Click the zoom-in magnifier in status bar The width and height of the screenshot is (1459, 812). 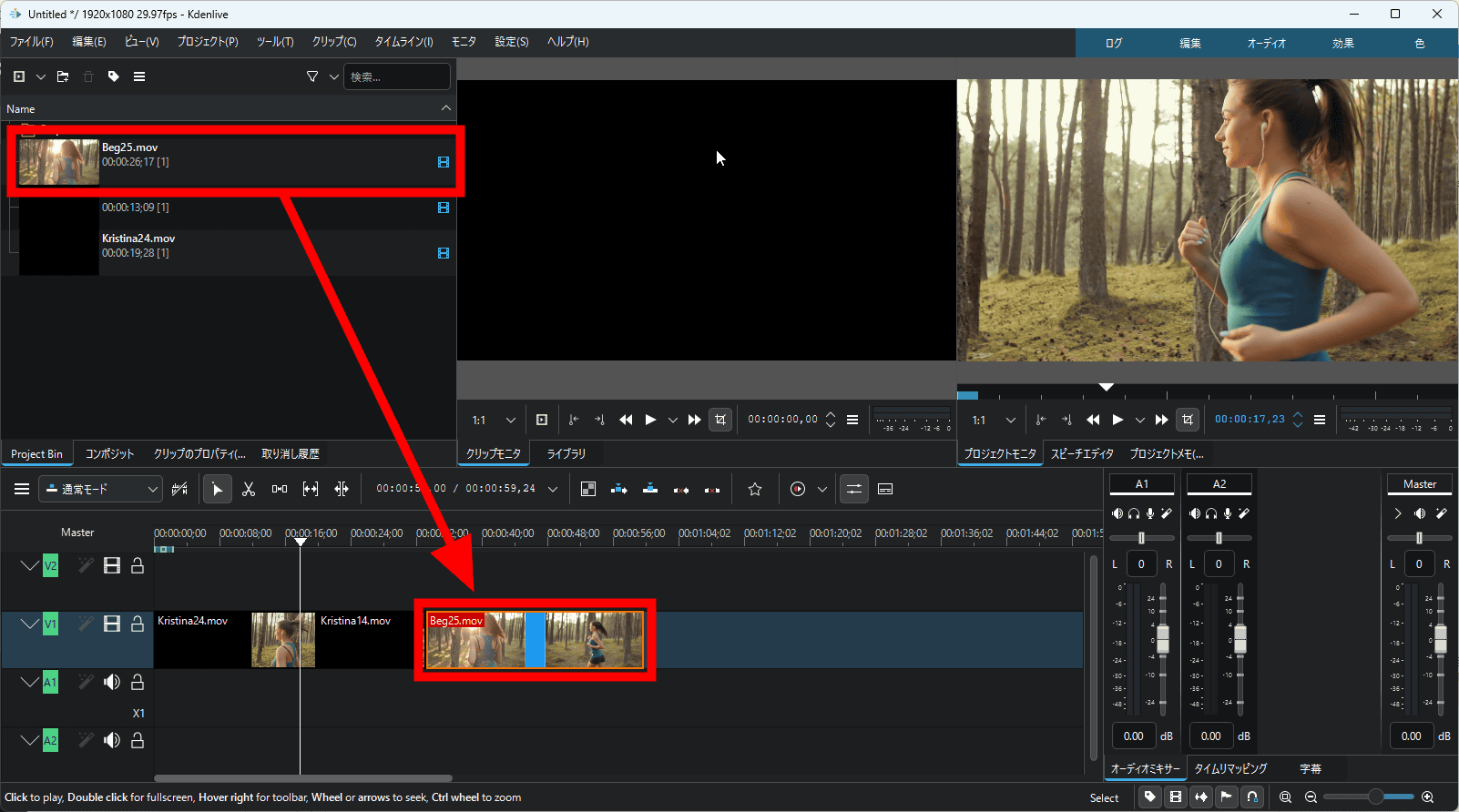click(1427, 797)
